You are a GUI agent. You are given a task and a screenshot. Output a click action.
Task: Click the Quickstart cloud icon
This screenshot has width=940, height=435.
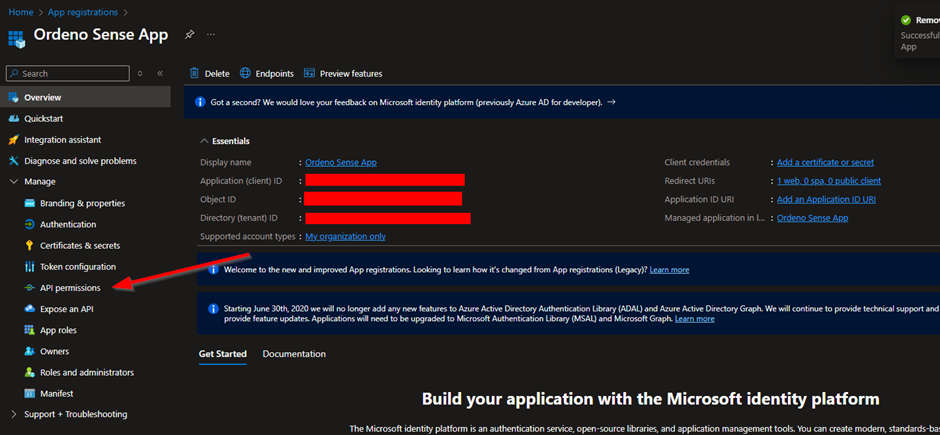14,119
